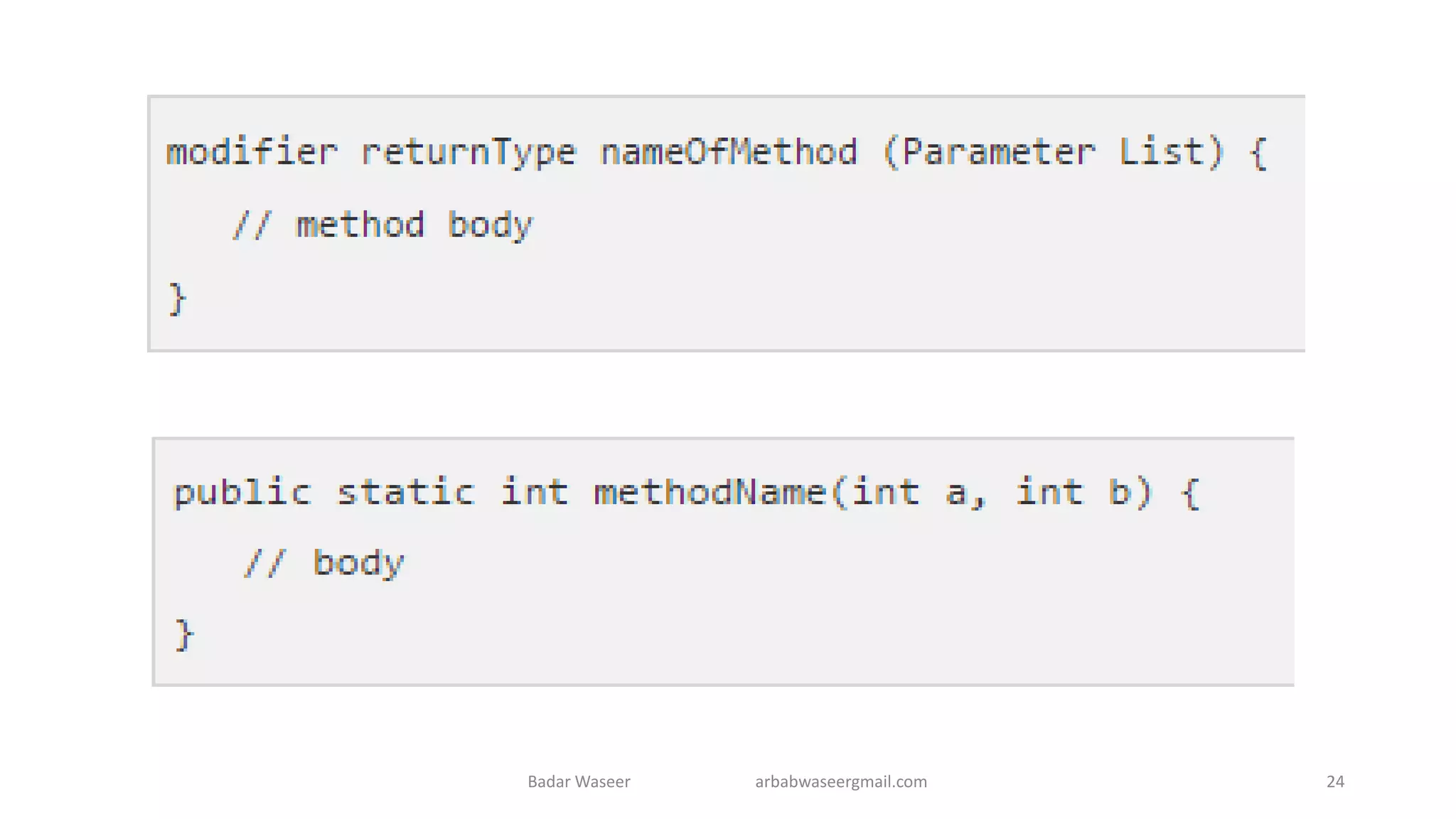Select "methodName" in the example code
Image resolution: width=1456 pixels, height=819 pixels.
click(x=710, y=493)
